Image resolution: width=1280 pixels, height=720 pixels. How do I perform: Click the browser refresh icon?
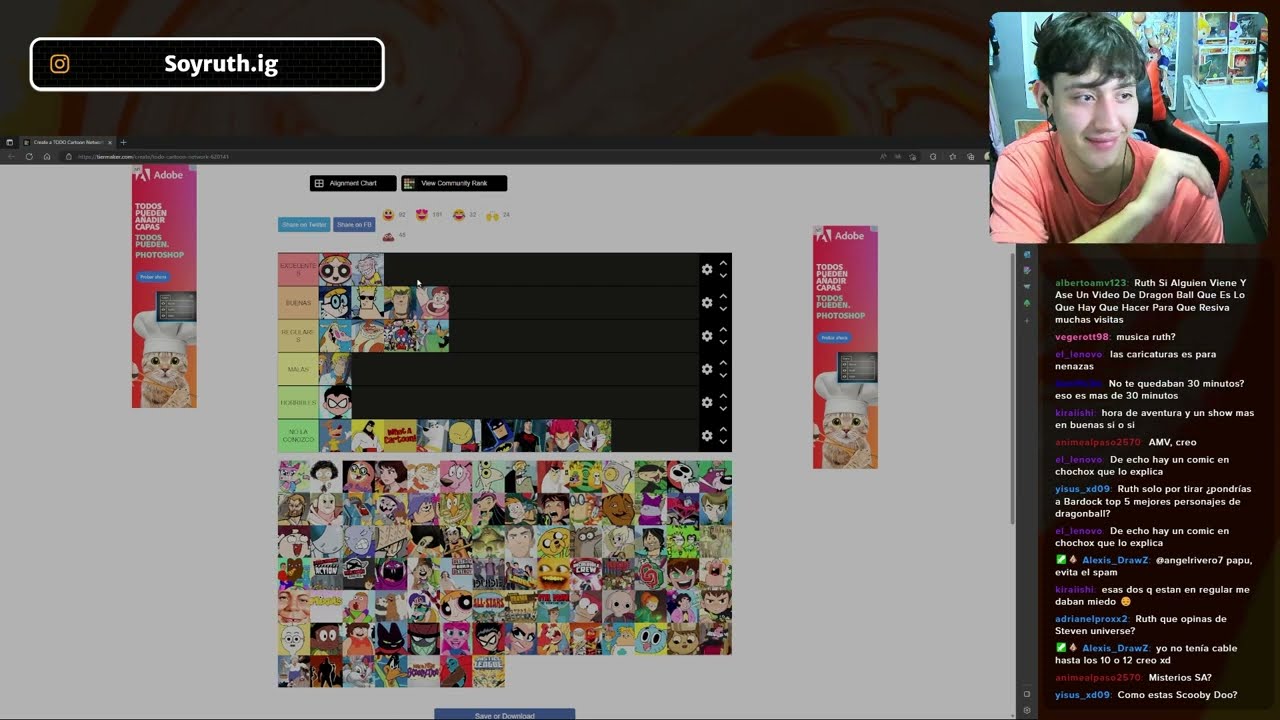(29, 157)
